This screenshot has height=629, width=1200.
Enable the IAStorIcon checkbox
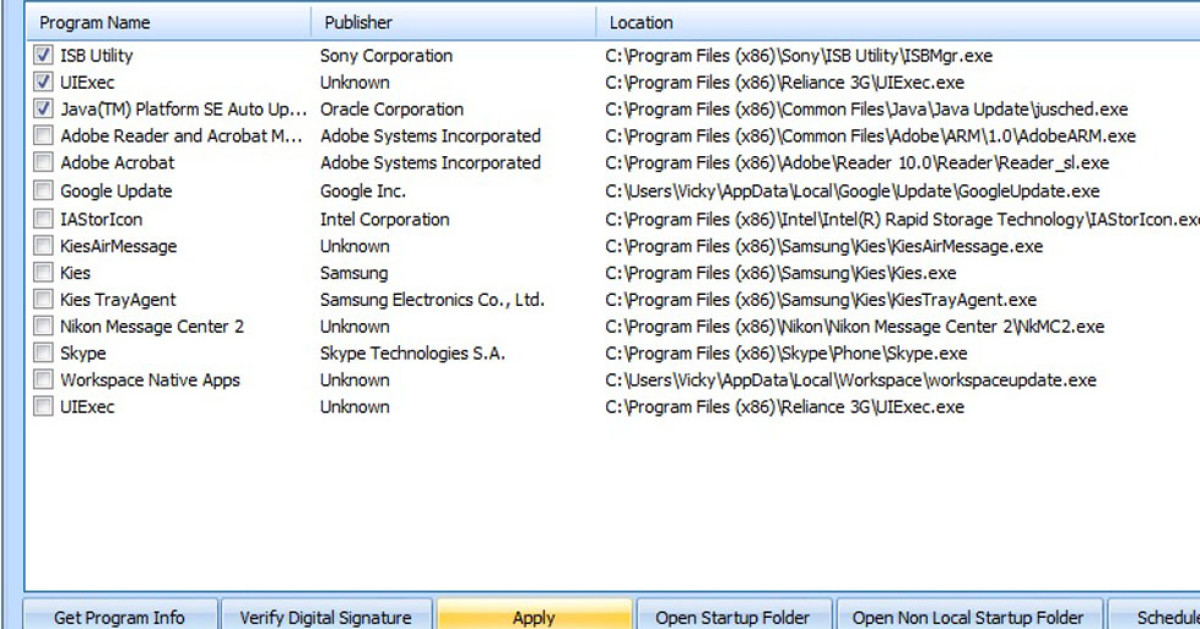(x=43, y=219)
